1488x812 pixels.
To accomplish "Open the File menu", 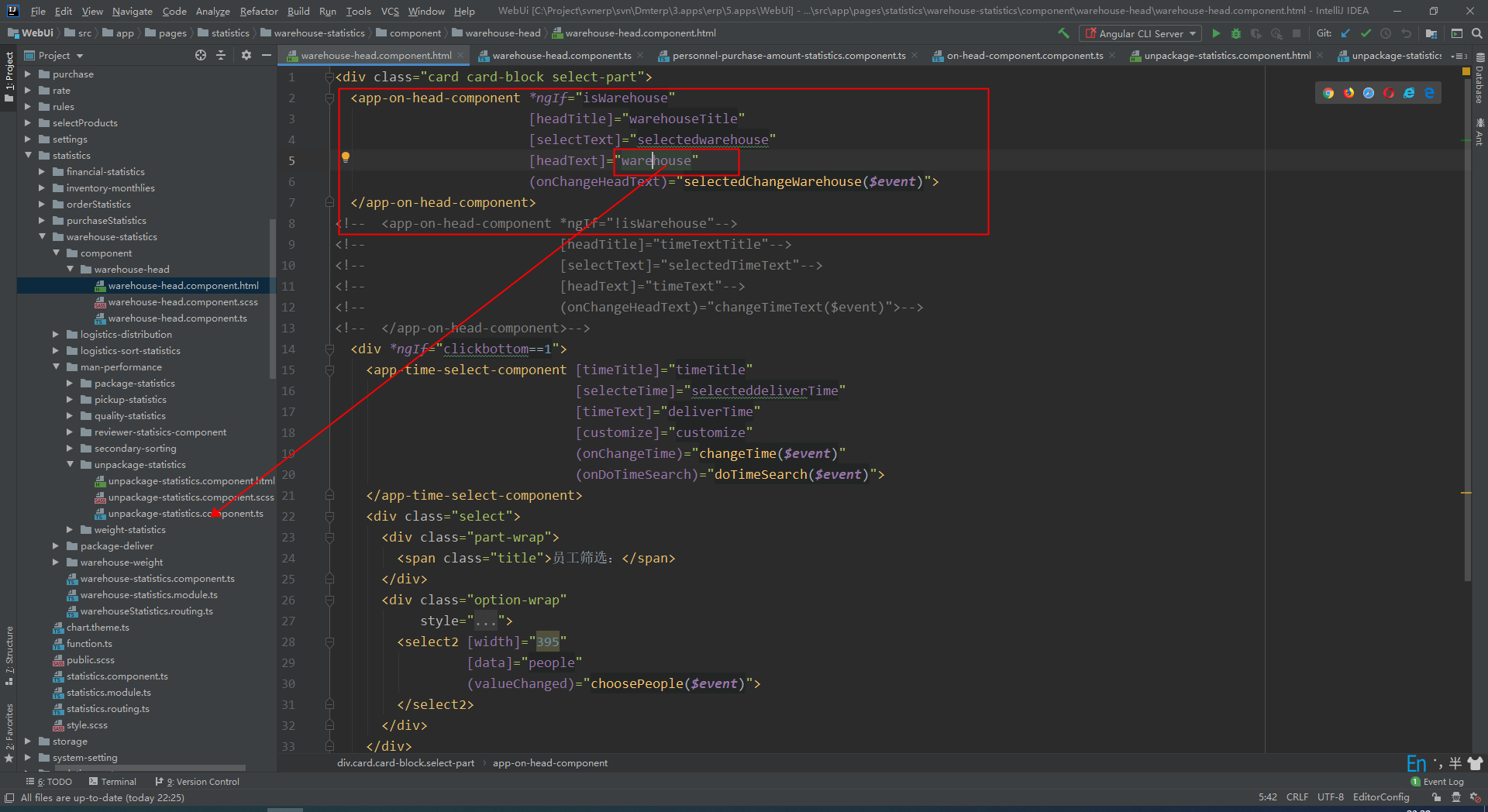I will [x=38, y=11].
